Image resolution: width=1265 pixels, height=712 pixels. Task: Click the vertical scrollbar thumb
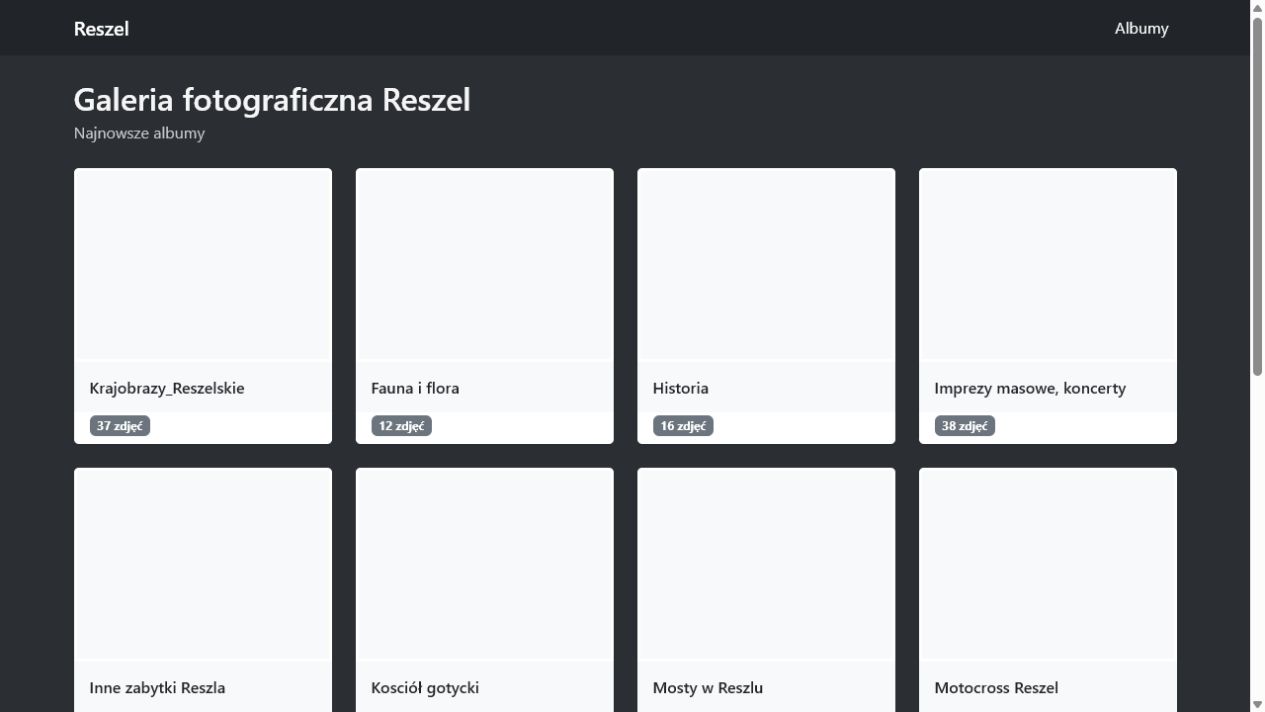point(1257,196)
